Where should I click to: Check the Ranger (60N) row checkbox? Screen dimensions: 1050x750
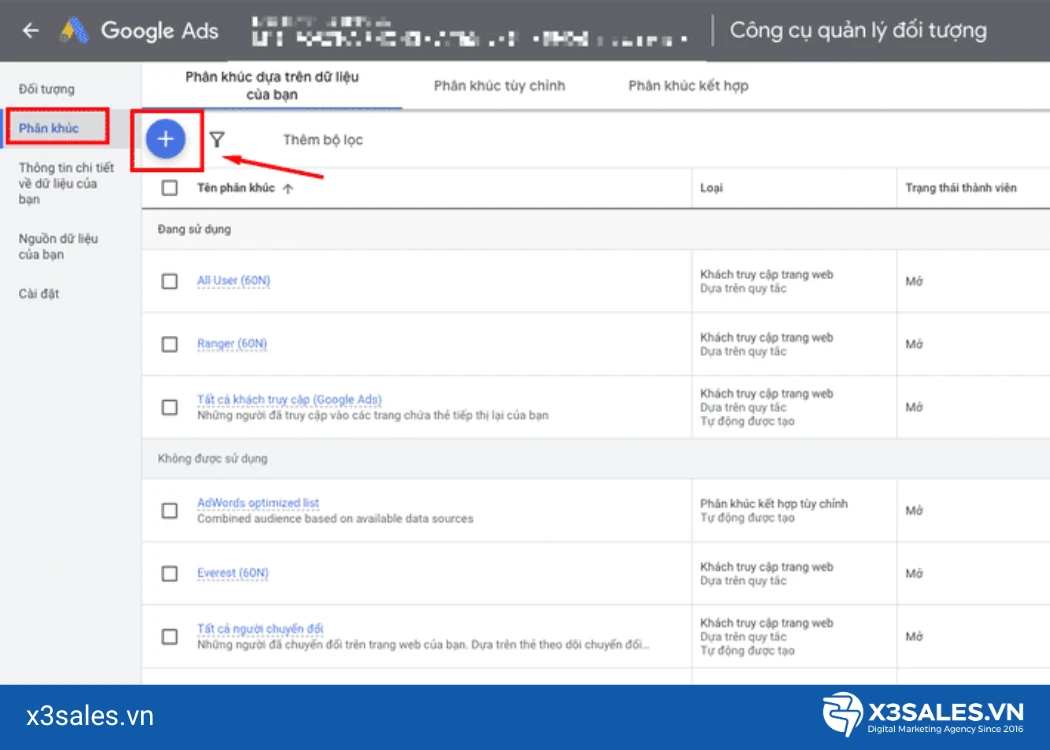pos(169,344)
